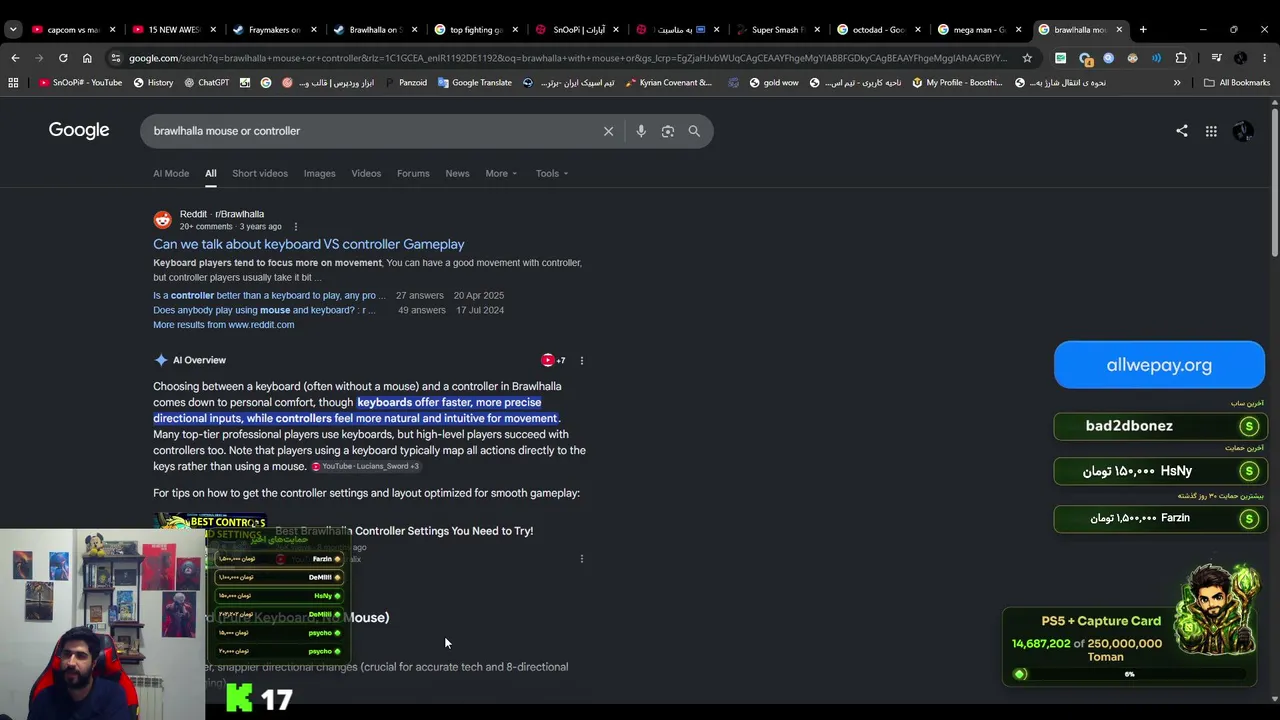Open the History bookmark
The height and width of the screenshot is (720, 1280).
(x=153, y=83)
